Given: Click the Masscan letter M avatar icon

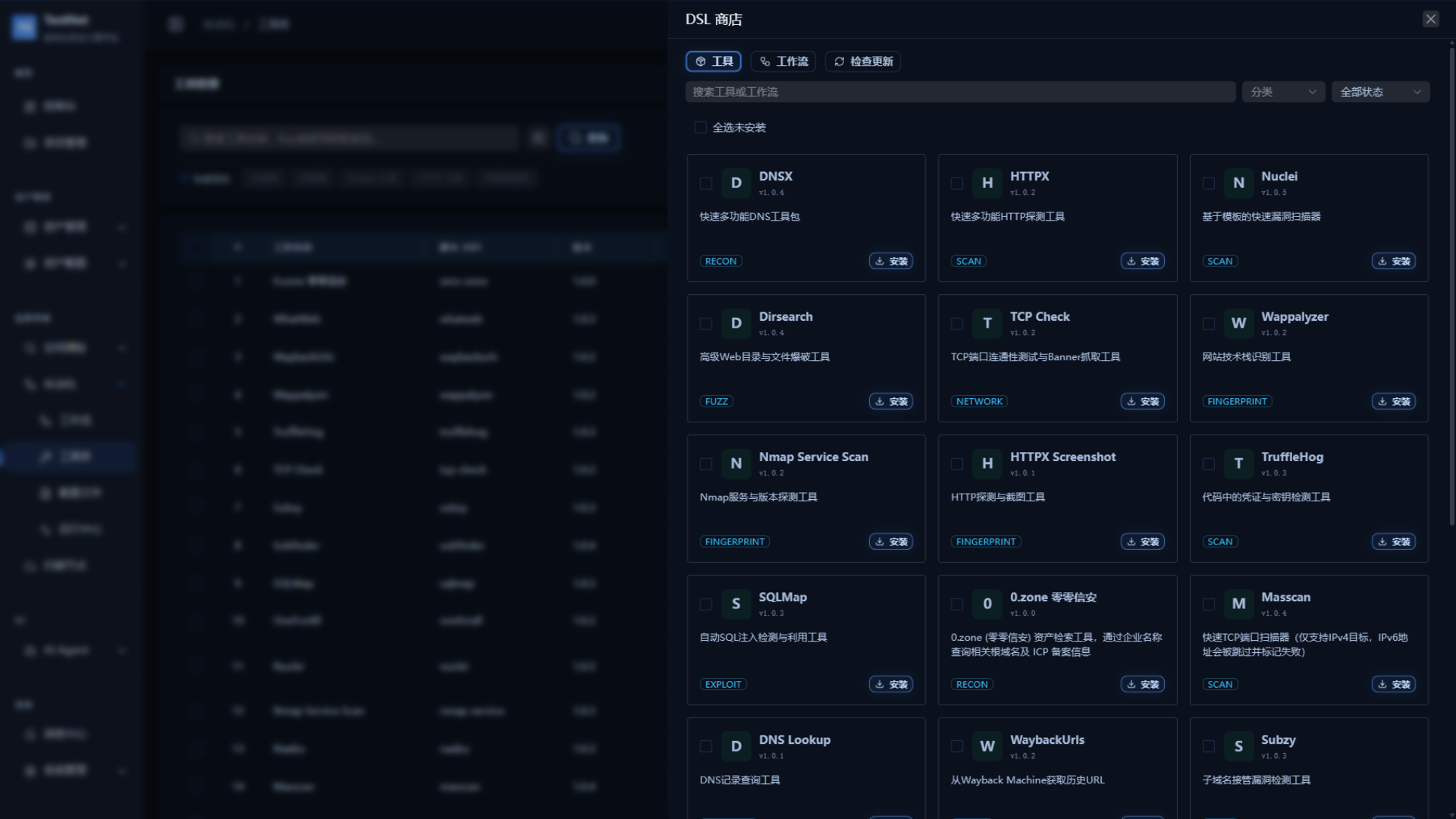Looking at the screenshot, I should [x=1238, y=604].
